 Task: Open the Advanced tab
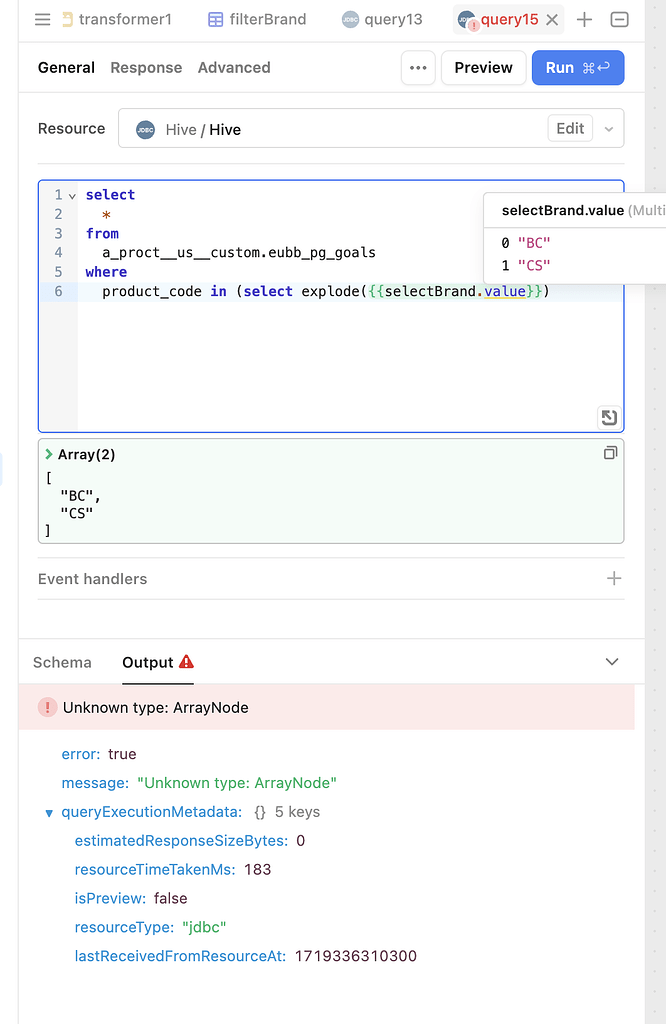tap(234, 68)
